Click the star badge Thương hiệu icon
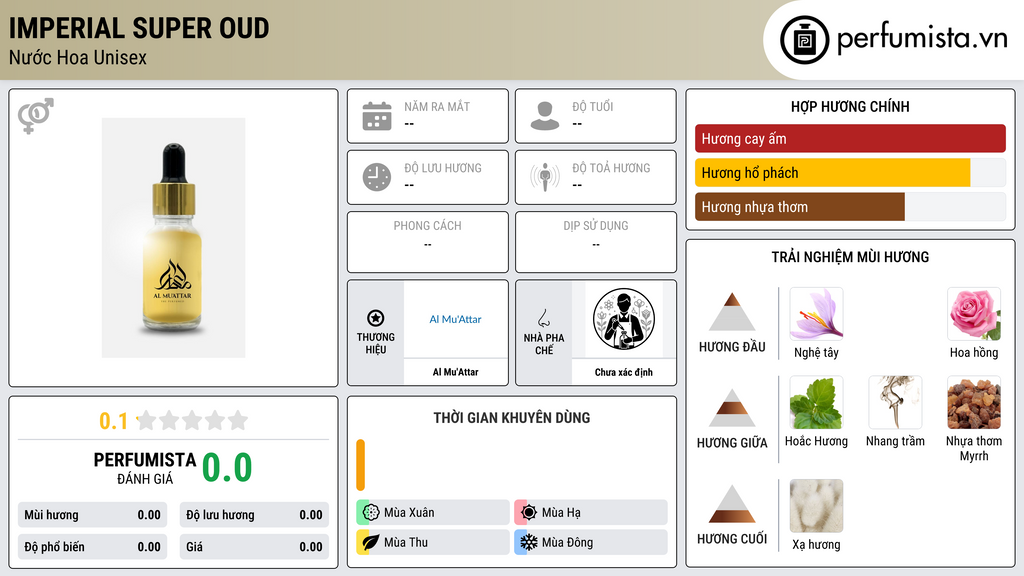The height and width of the screenshot is (576, 1024). 376,318
